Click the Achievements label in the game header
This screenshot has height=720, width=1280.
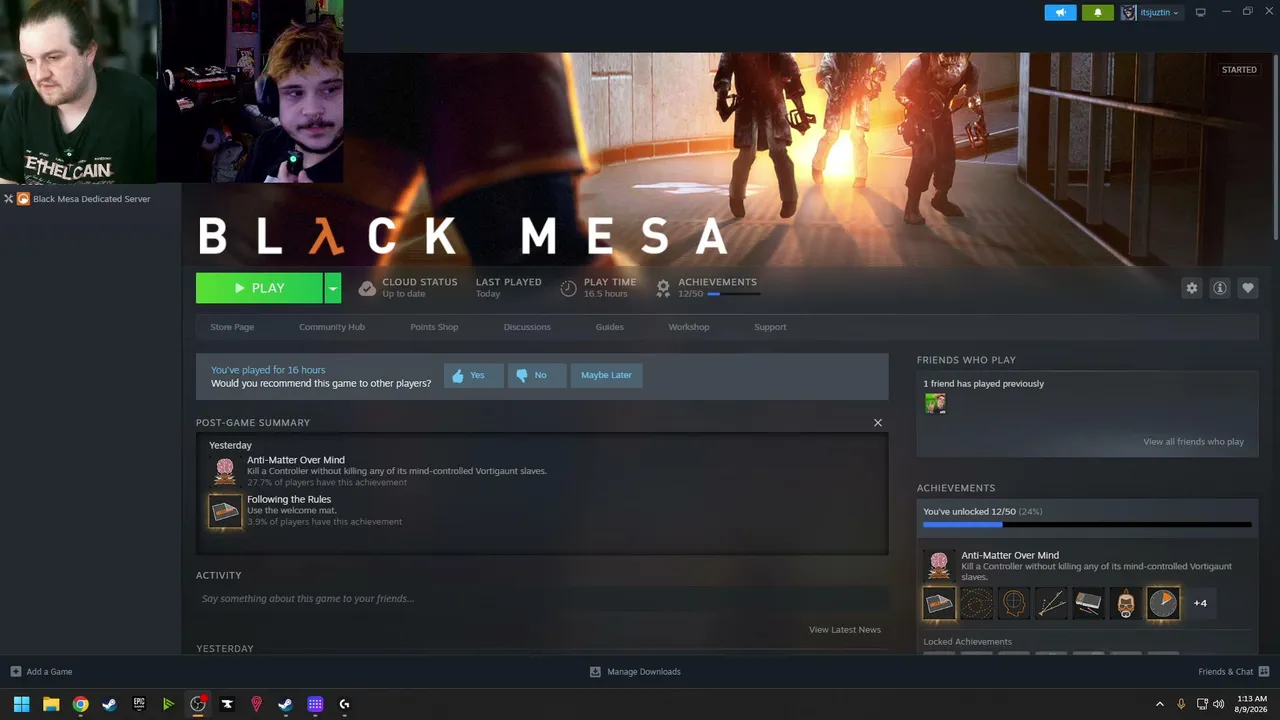point(717,282)
